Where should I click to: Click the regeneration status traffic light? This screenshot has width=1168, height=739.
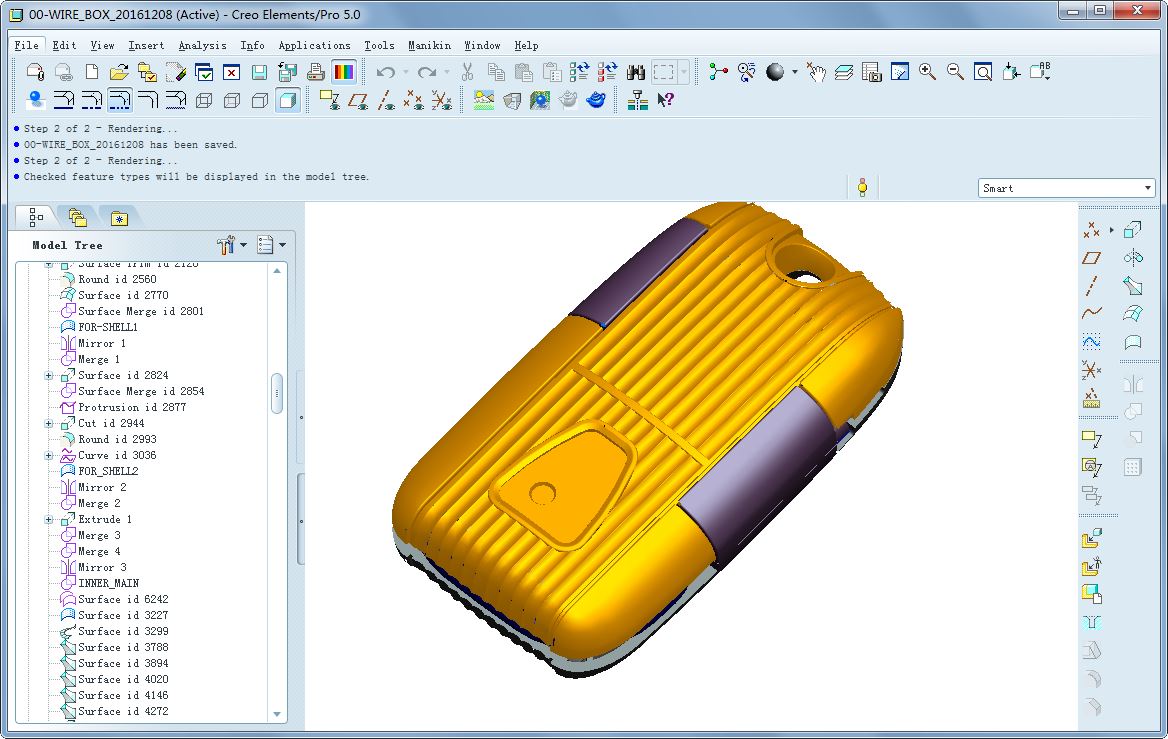point(863,187)
